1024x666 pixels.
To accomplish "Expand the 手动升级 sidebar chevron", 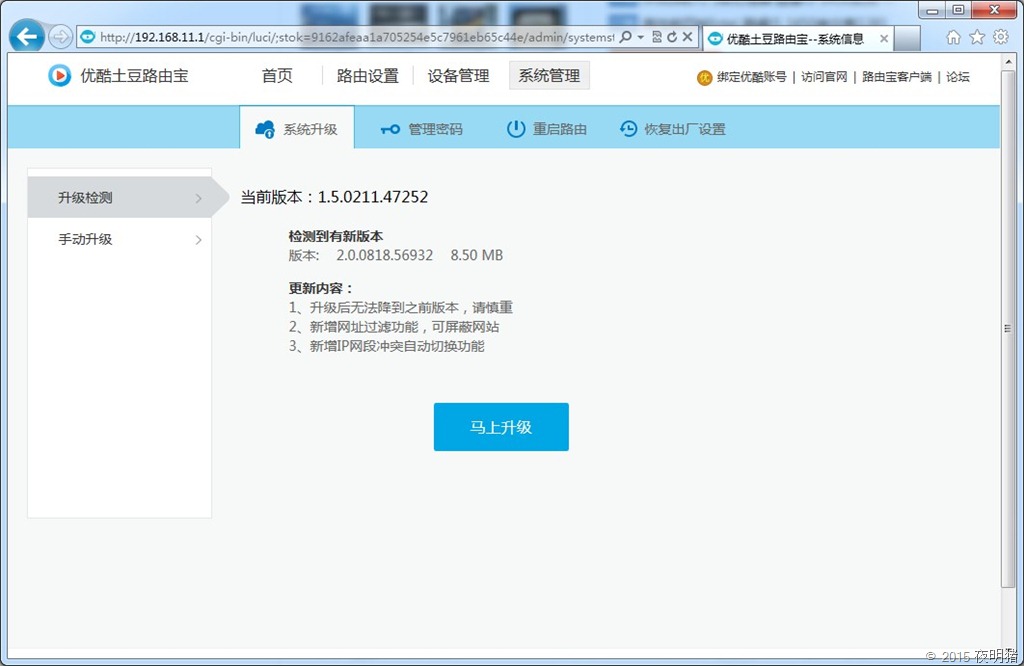I will [198, 240].
